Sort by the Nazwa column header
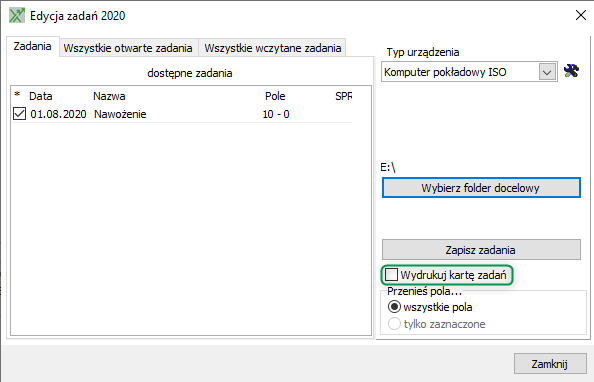The height and width of the screenshot is (382, 594). 109,96
